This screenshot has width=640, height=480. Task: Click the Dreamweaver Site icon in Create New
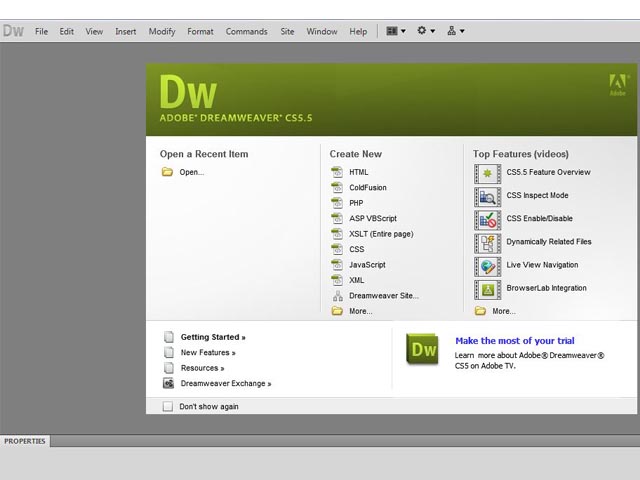click(337, 296)
